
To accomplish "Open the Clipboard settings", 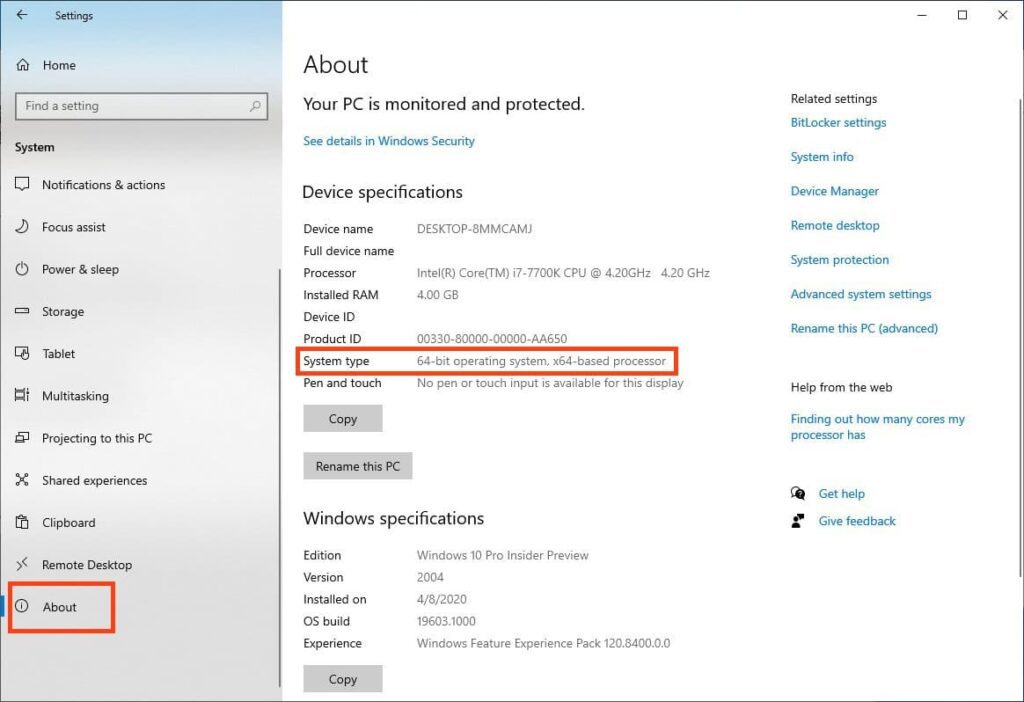I will tap(68, 523).
